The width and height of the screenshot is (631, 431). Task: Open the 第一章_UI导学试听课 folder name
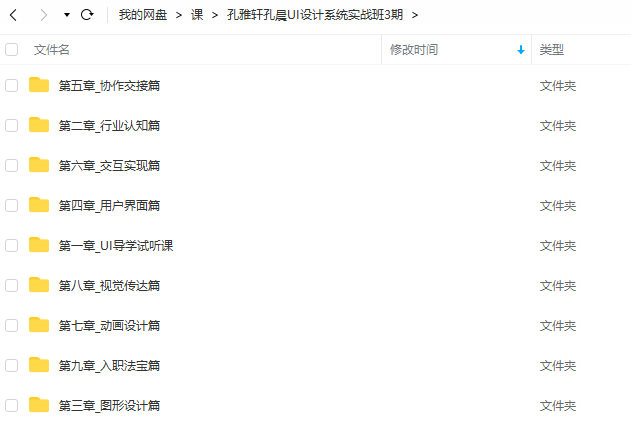point(116,245)
